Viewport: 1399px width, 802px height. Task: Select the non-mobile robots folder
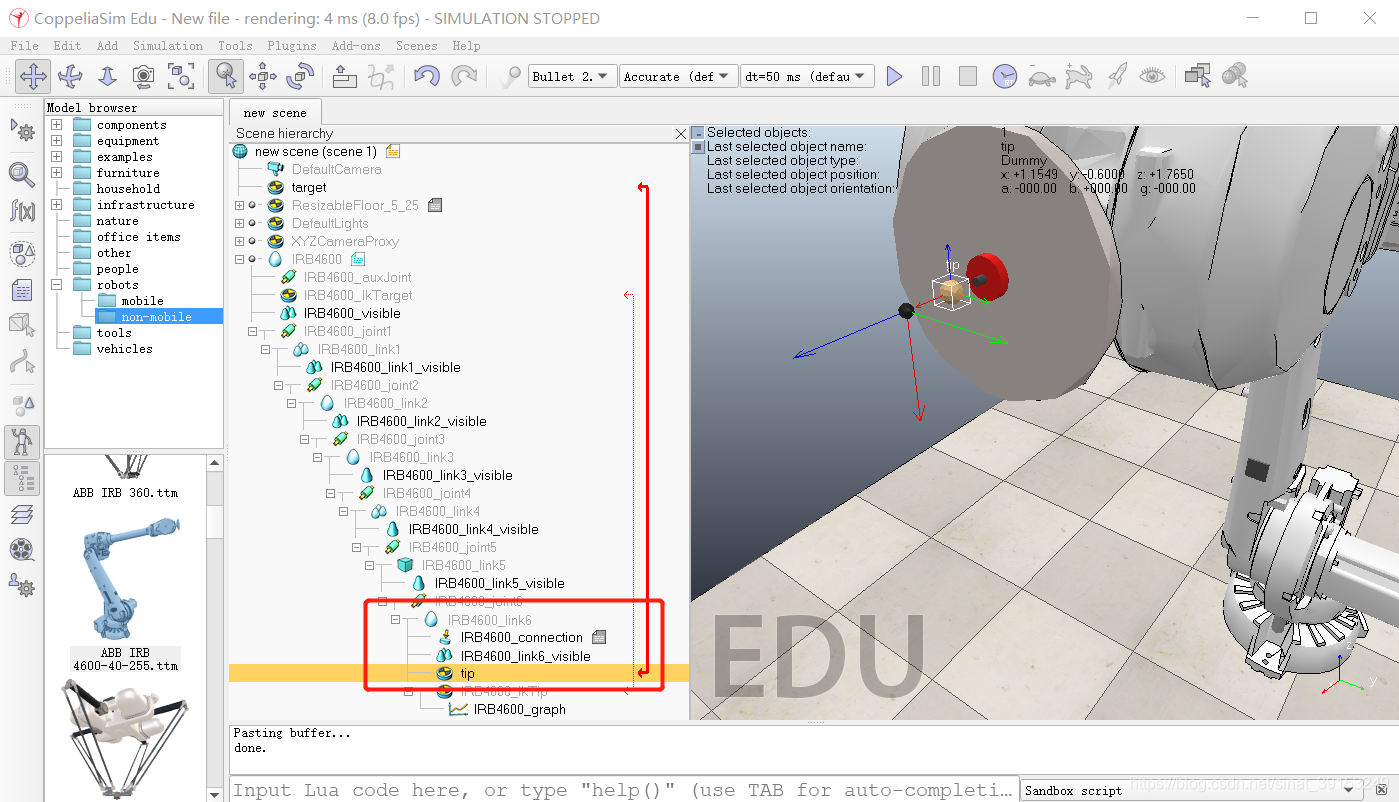click(x=156, y=317)
